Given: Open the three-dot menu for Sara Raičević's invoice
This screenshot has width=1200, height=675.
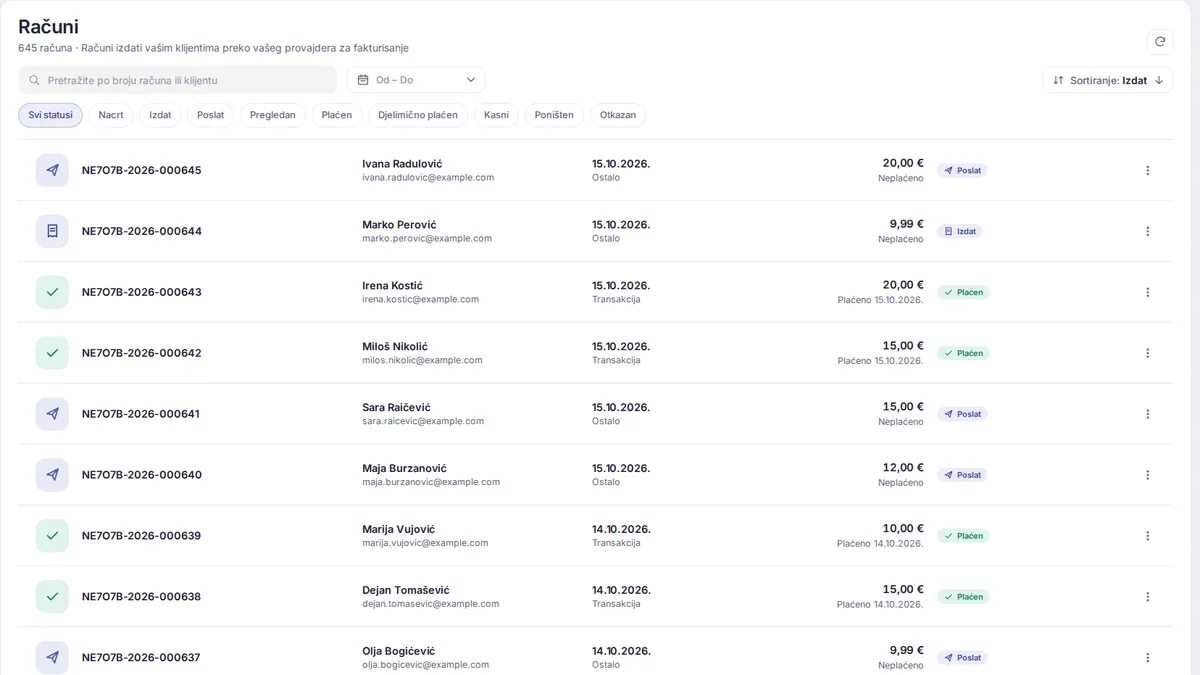Looking at the screenshot, I should coord(1147,414).
